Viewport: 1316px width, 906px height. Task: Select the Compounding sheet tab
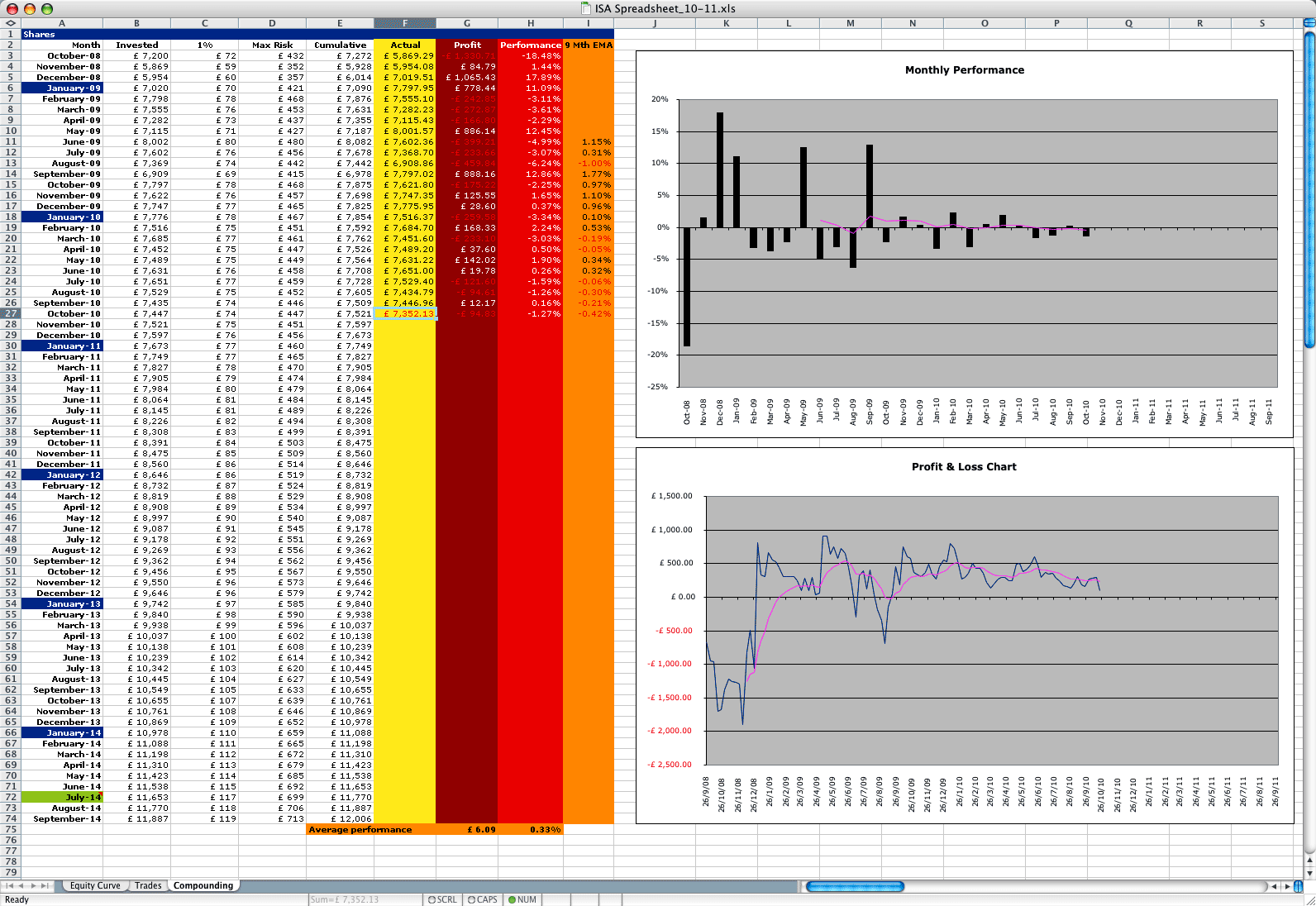point(203,885)
